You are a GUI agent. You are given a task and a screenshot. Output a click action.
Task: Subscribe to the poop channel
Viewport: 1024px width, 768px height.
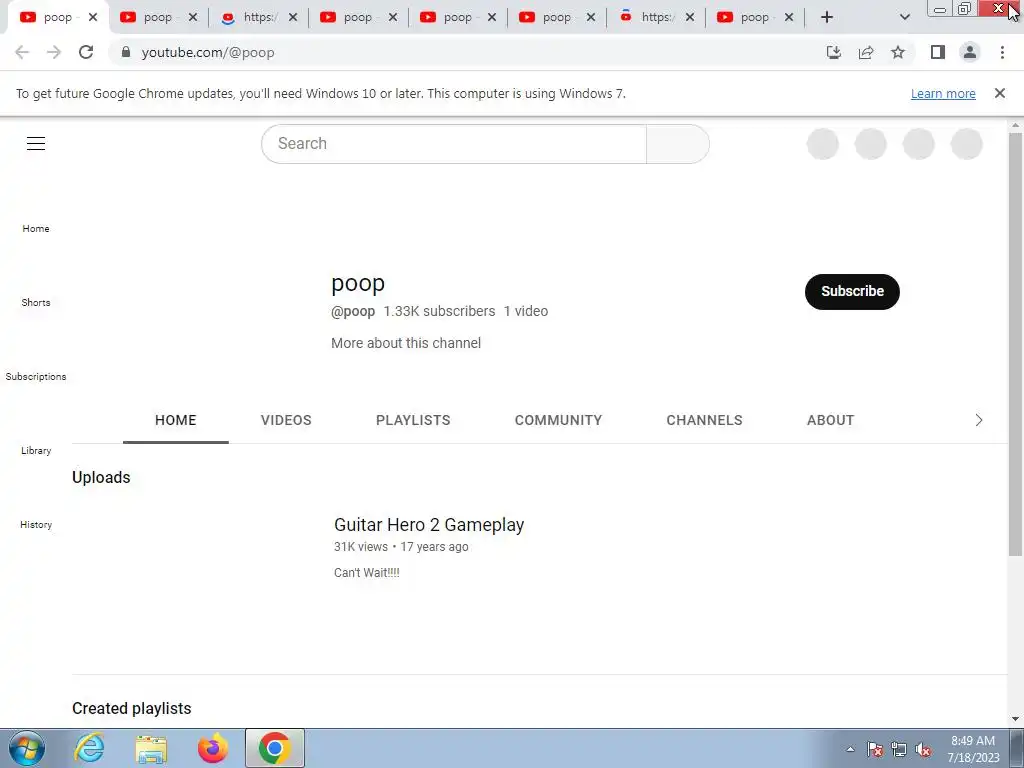point(852,291)
